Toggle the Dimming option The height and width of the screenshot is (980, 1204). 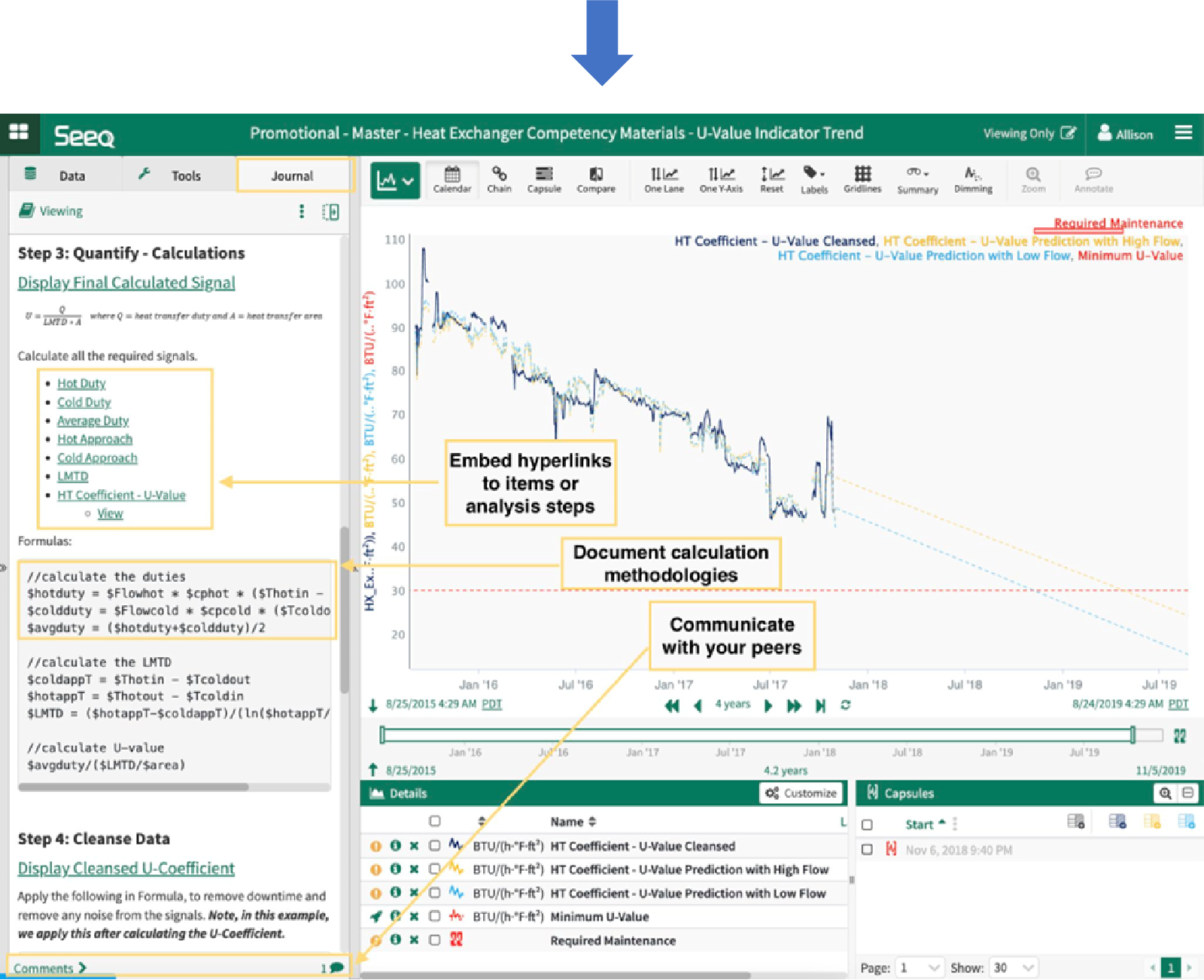pyautogui.click(x=973, y=180)
